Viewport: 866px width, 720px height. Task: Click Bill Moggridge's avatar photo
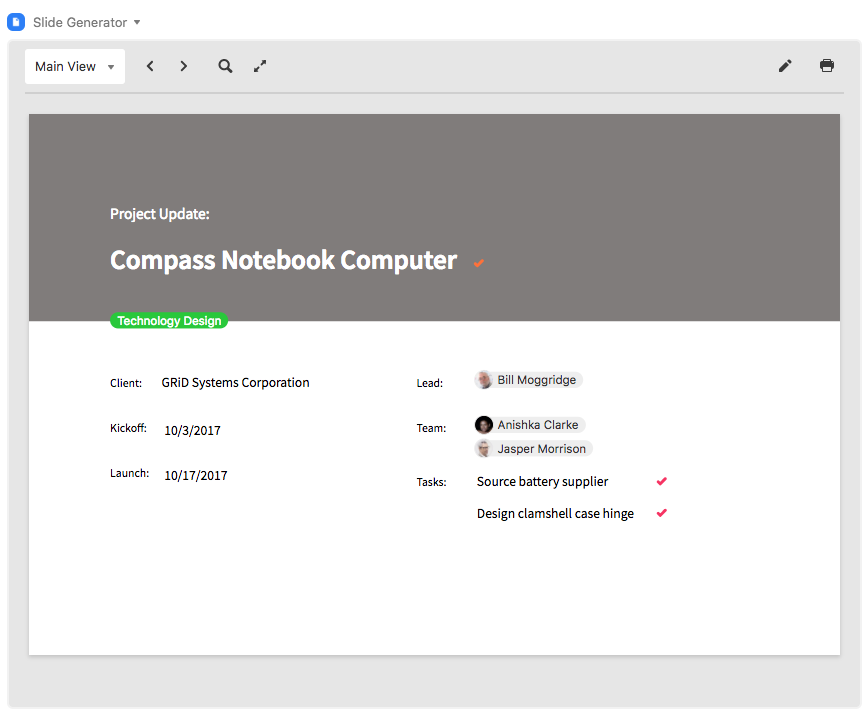[484, 380]
